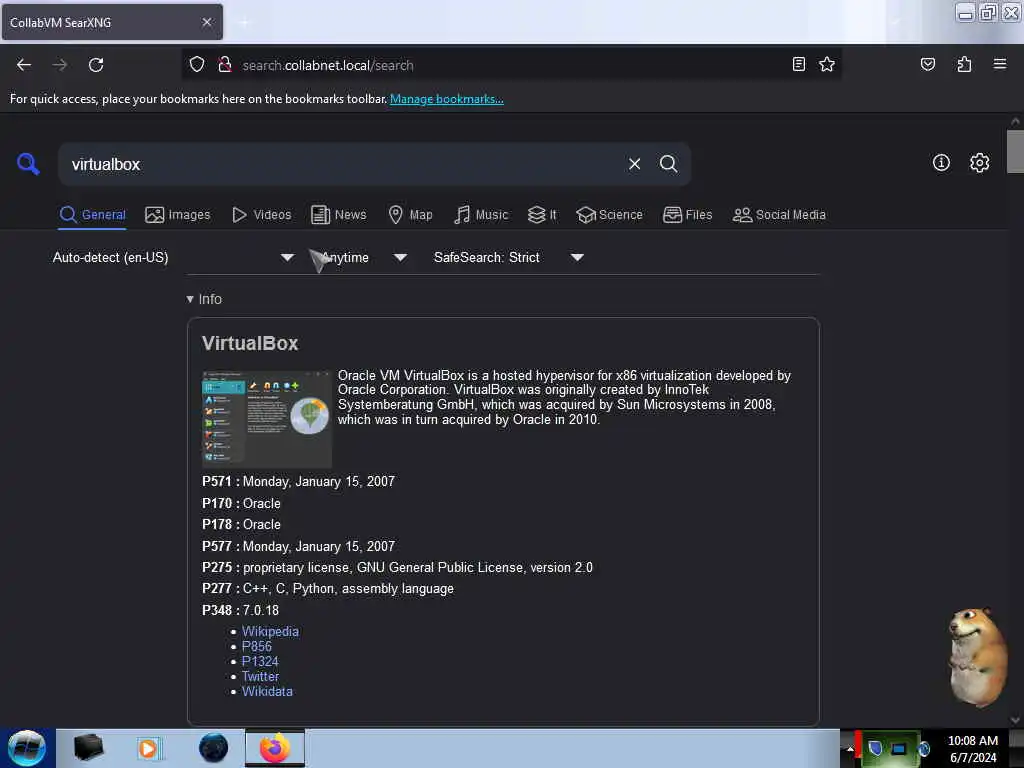Switch to the Files category tab
Viewport: 1024px width, 768px height.
[x=687, y=215]
